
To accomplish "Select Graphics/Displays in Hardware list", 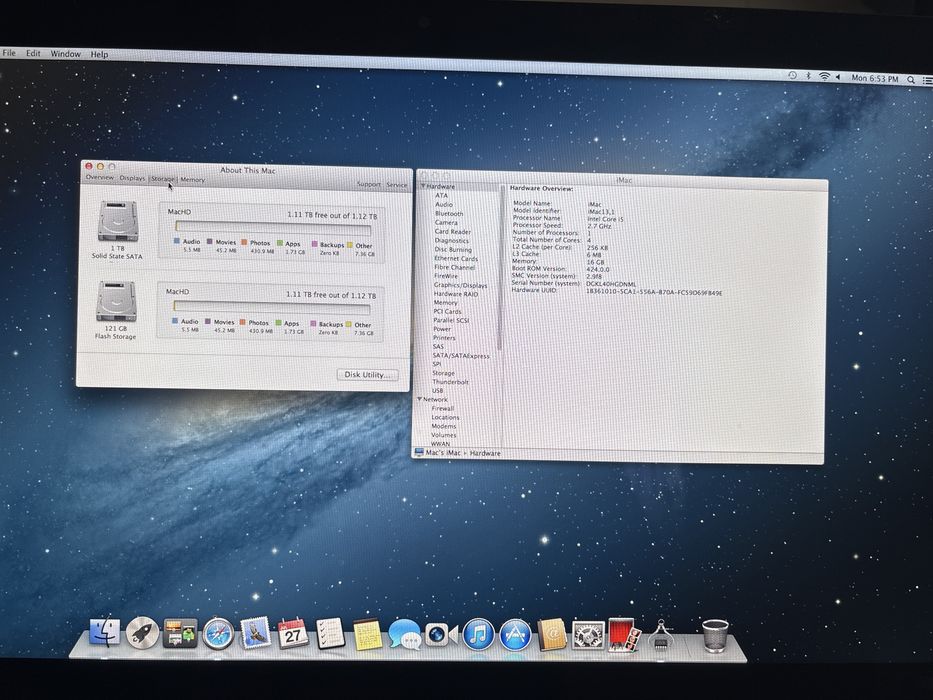I will tap(461, 285).
